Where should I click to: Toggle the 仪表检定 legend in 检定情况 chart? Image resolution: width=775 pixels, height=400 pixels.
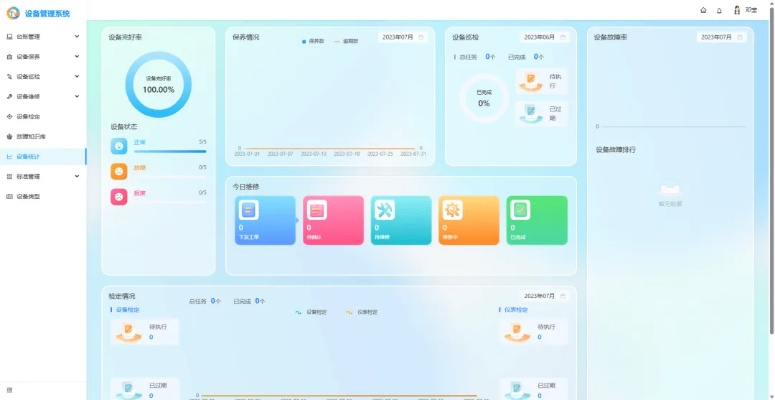click(x=362, y=312)
